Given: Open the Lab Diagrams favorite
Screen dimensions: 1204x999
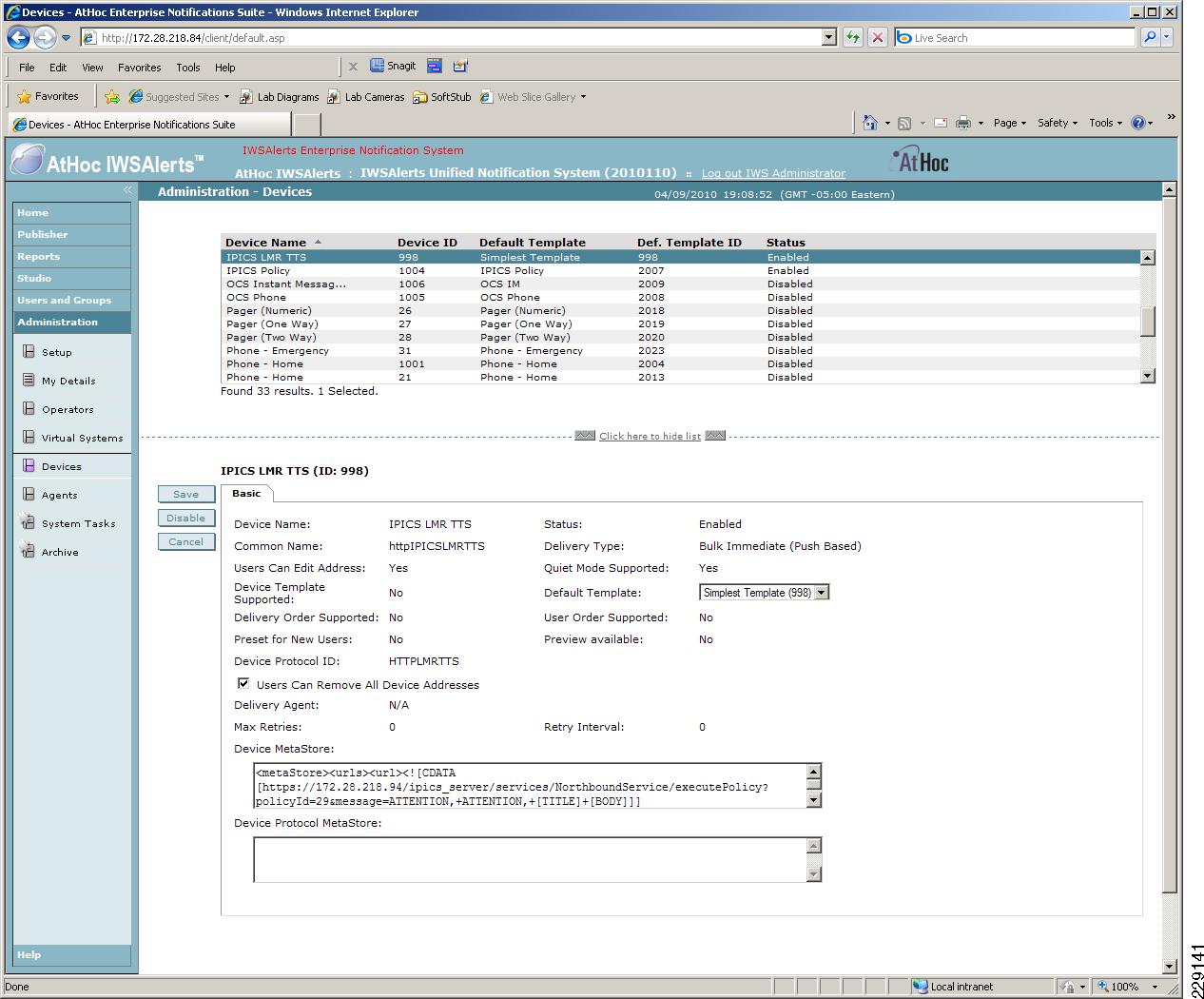Looking at the screenshot, I should pyautogui.click(x=280, y=96).
